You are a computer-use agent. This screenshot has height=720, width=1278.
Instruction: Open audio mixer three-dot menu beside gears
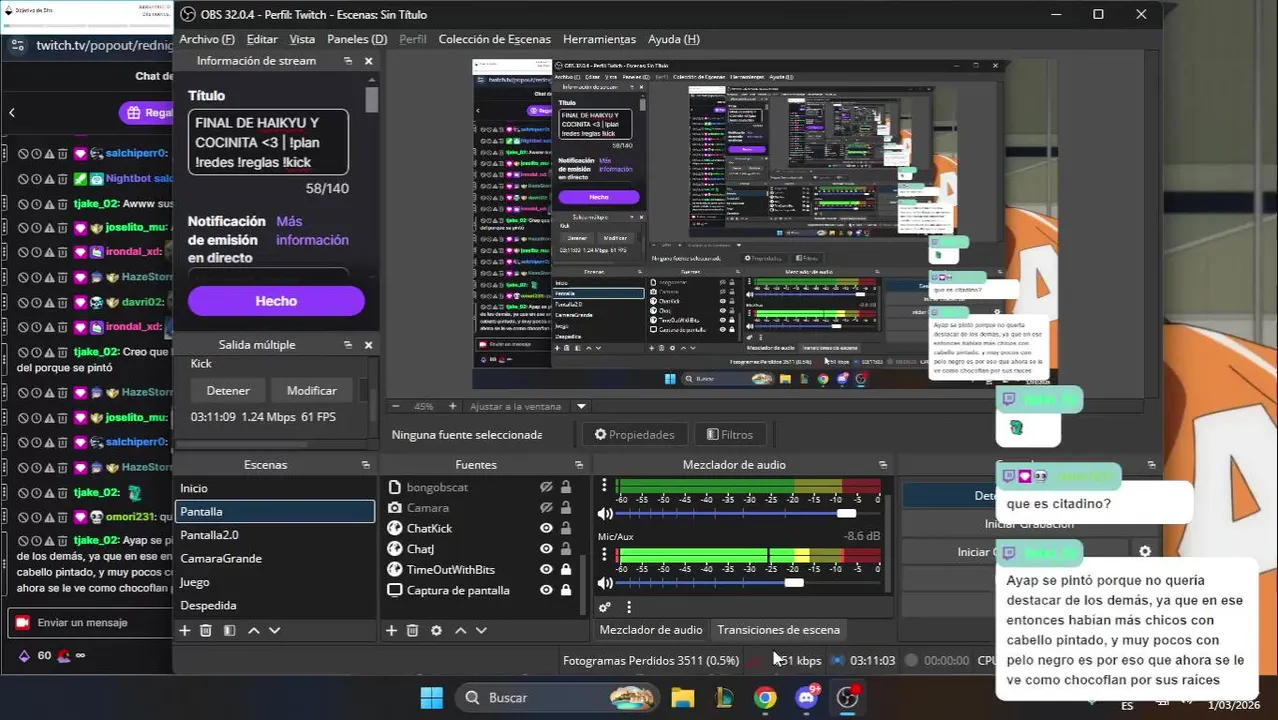coord(629,607)
